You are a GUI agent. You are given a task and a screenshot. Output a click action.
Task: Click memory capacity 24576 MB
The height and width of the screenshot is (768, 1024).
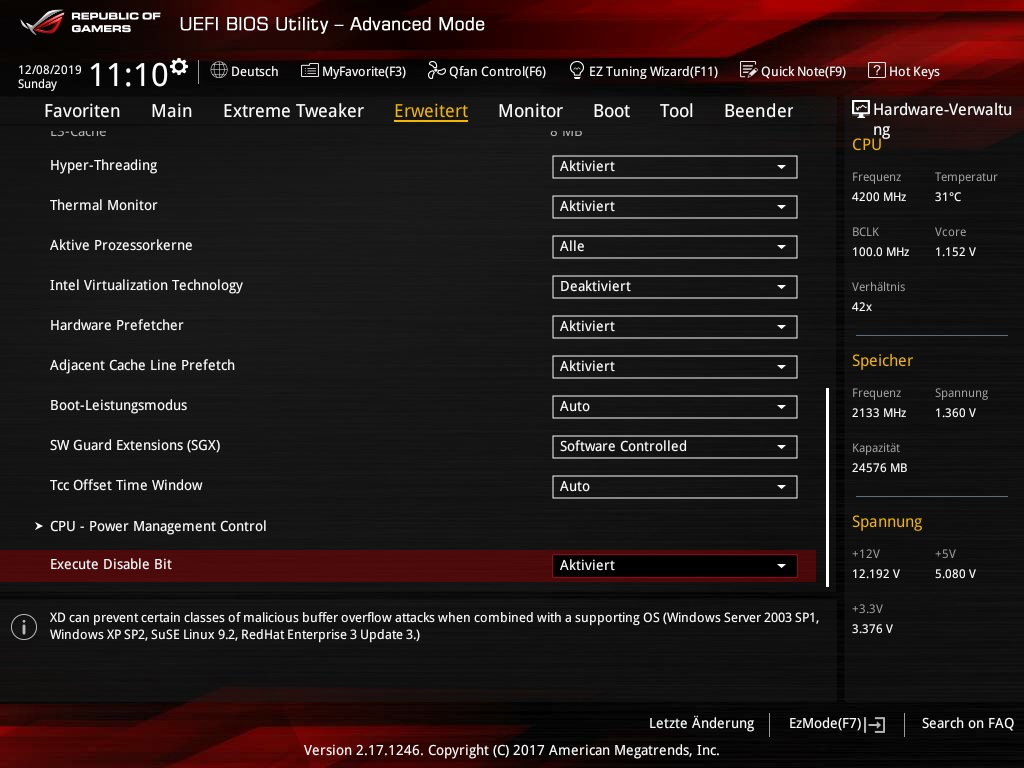(x=880, y=468)
